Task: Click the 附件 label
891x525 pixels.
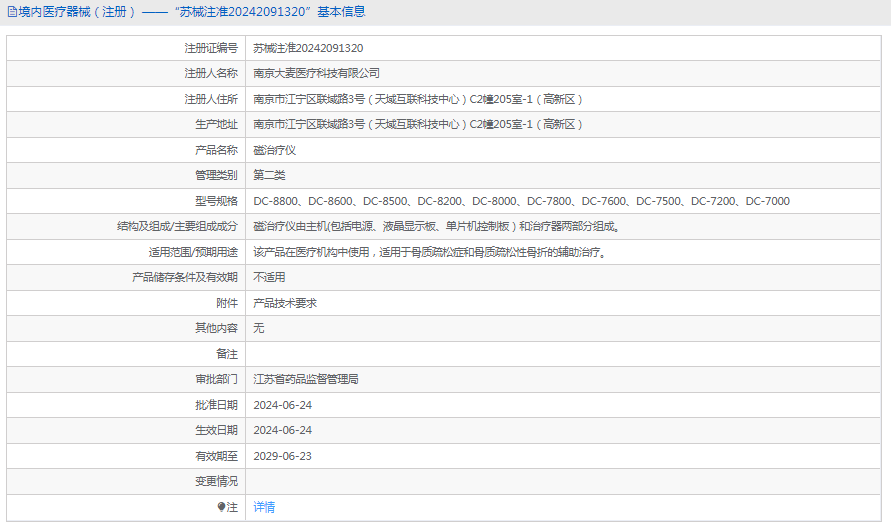Action: pos(227,303)
